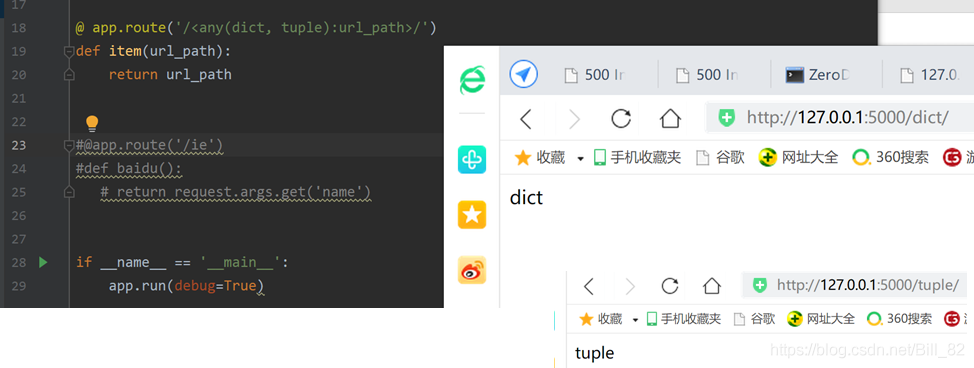Viewport: 974px width, 368px height.
Task: Click 'return url_path' code at line 20
Action: (x=170, y=75)
